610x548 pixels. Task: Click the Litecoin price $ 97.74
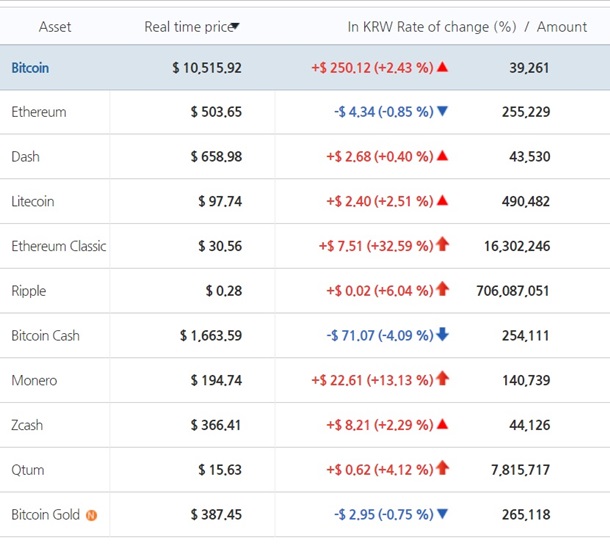pyautogui.click(x=220, y=201)
